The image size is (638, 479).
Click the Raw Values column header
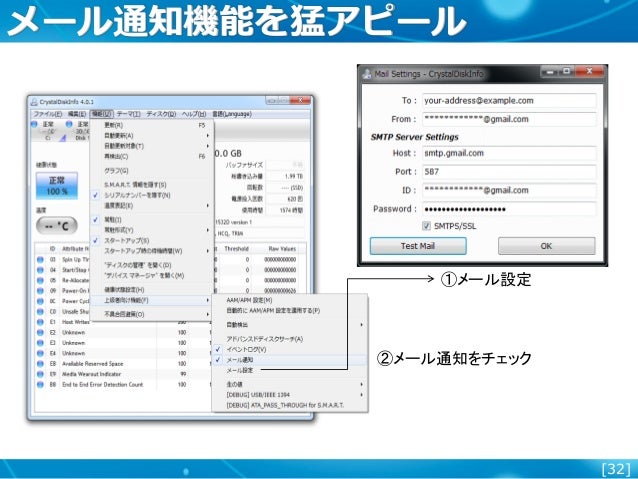pyautogui.click(x=282, y=249)
